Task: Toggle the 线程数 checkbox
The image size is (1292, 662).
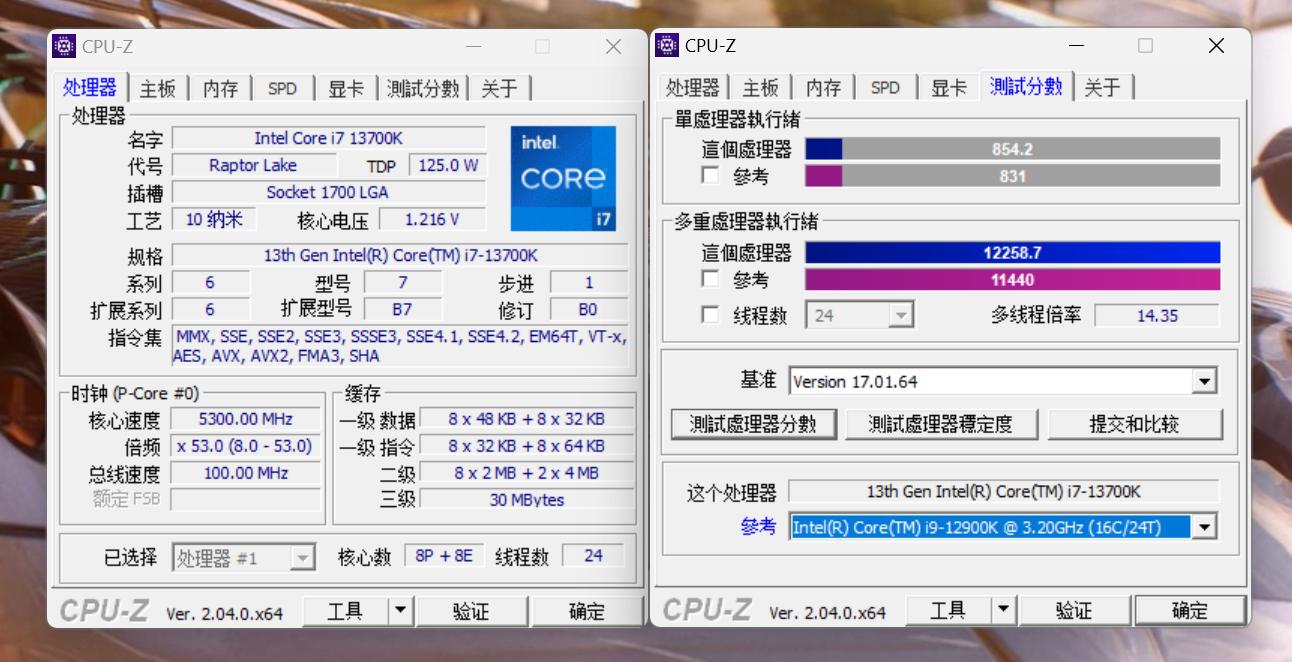Action: [712, 314]
